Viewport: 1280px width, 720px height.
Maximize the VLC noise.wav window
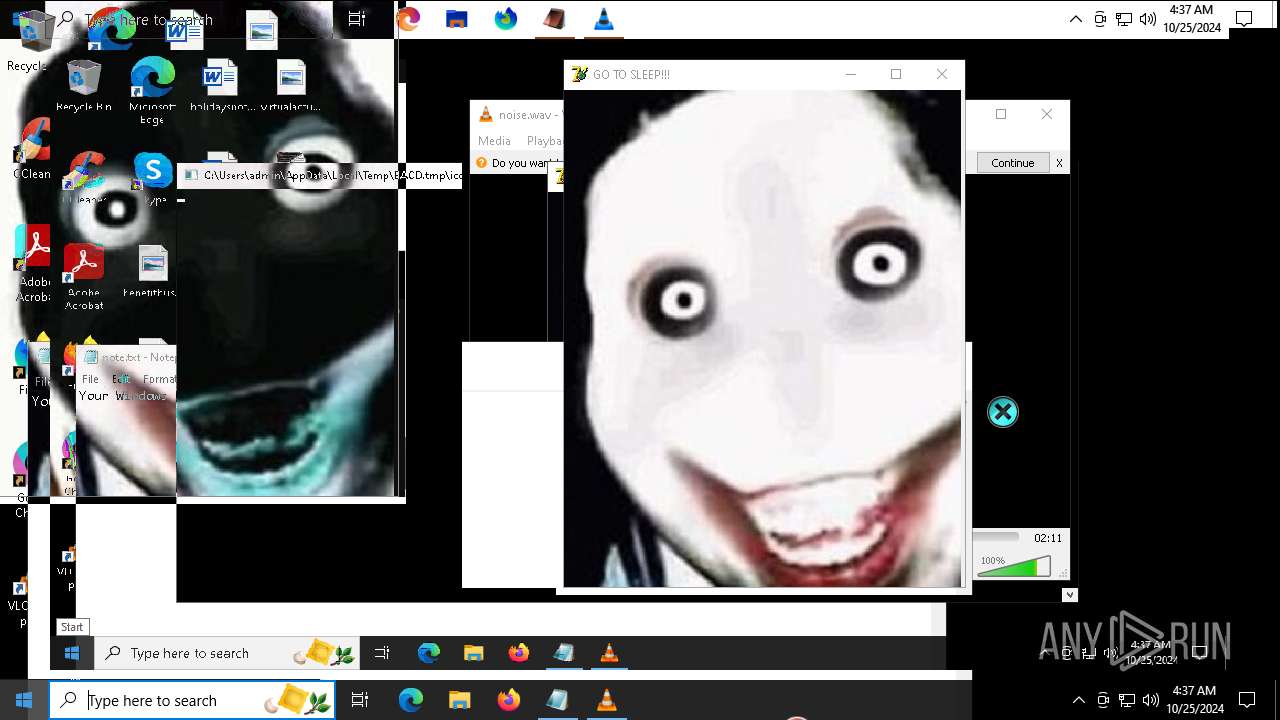[x=1001, y=114]
